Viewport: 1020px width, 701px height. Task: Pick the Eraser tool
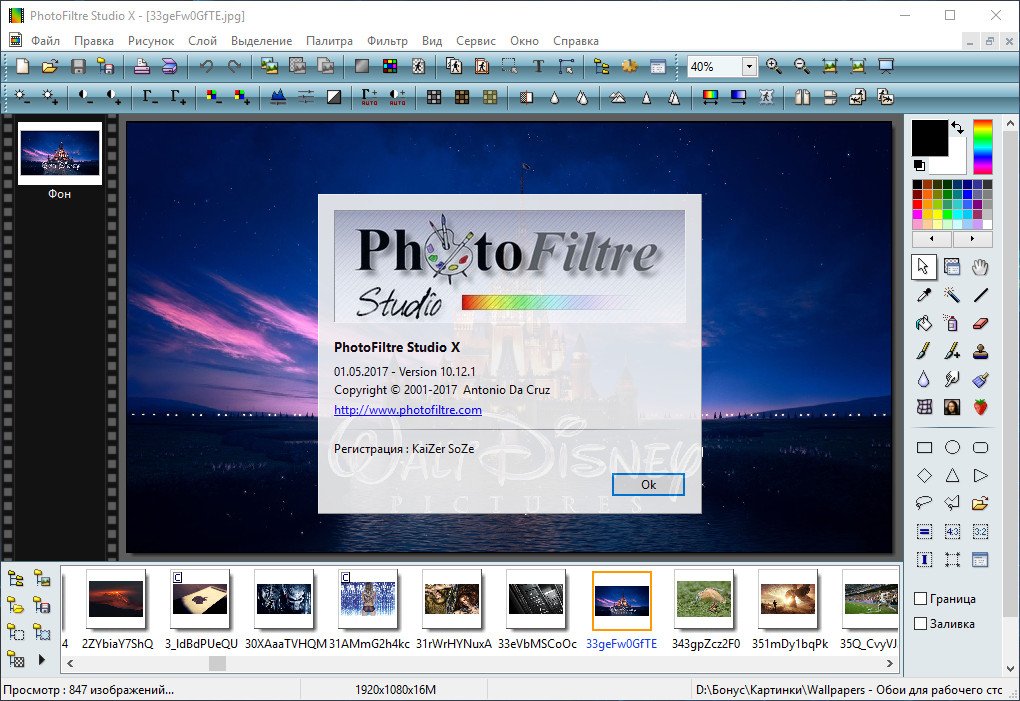point(980,323)
